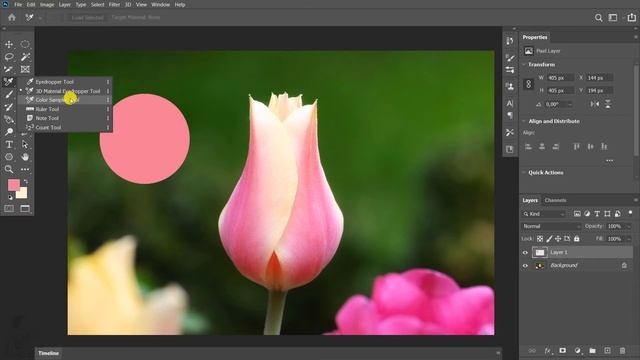Screen dimensions: 640x360
Task: Turn layer filtering on or off
Action: pyautogui.click(x=630, y=213)
